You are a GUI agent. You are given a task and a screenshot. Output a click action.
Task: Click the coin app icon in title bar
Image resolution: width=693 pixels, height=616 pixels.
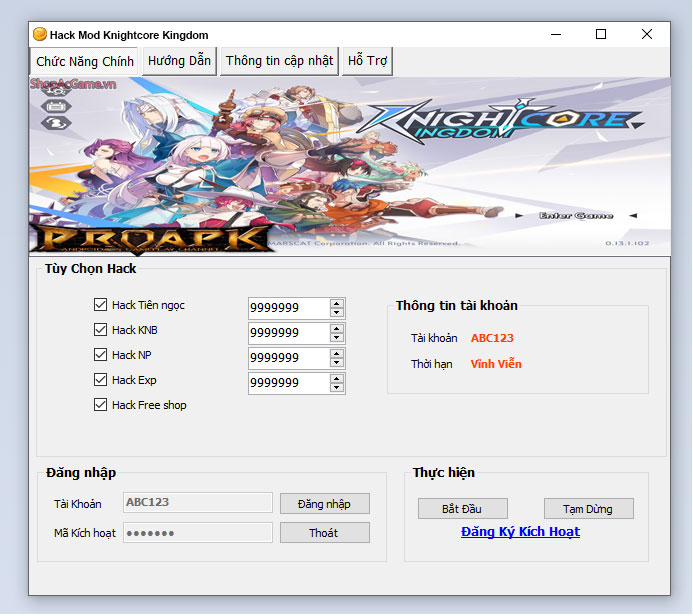coord(40,34)
